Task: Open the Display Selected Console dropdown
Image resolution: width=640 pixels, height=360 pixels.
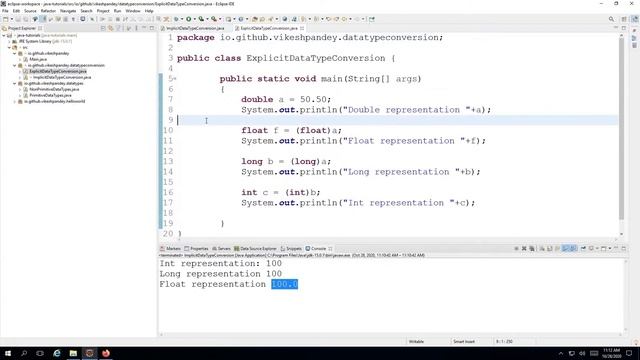Action: 597,249
